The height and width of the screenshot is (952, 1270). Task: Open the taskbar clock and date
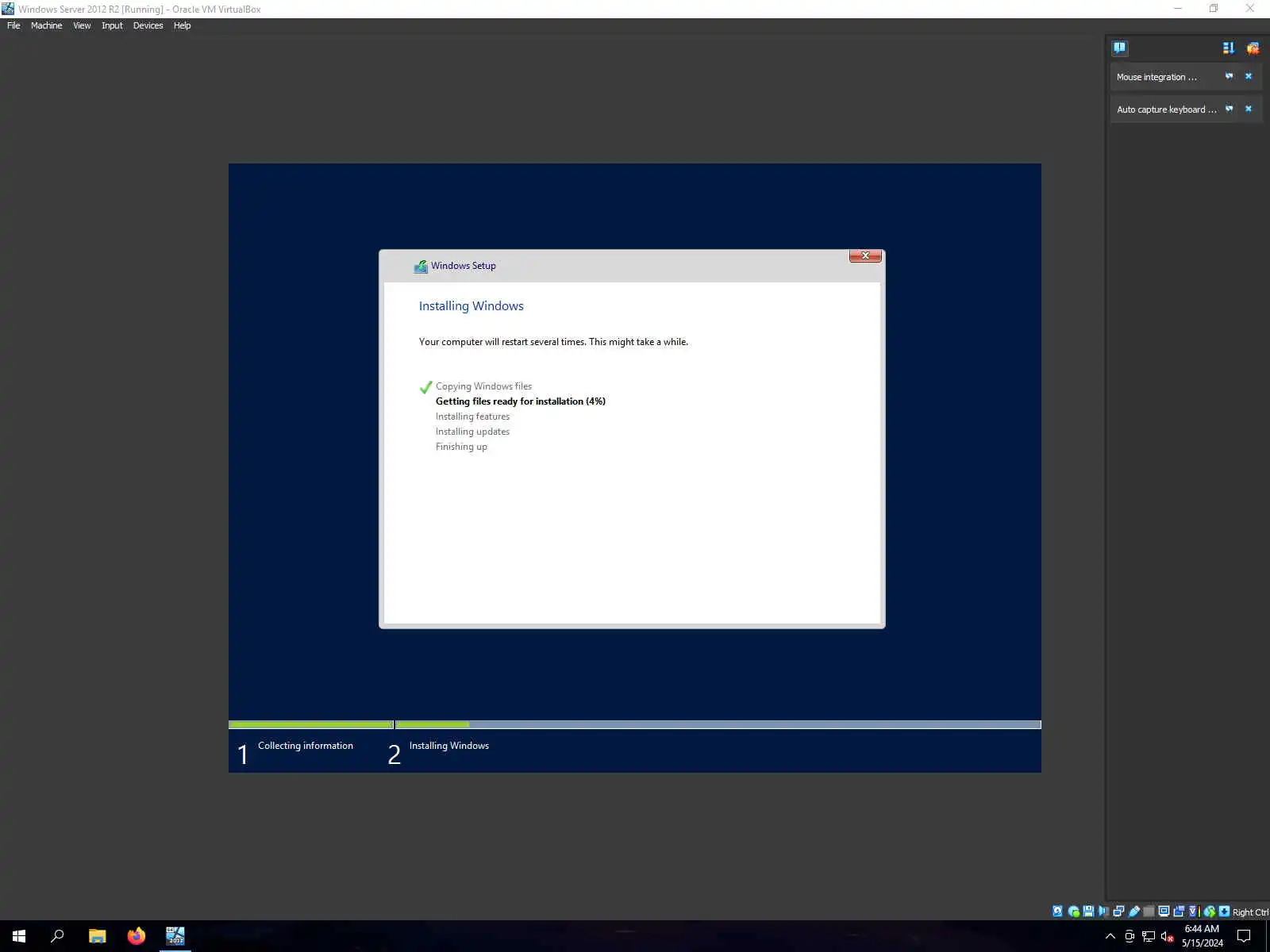point(1202,936)
